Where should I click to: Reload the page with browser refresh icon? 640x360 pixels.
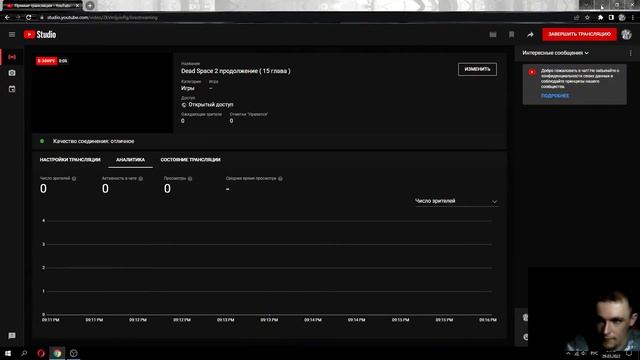tap(29, 18)
